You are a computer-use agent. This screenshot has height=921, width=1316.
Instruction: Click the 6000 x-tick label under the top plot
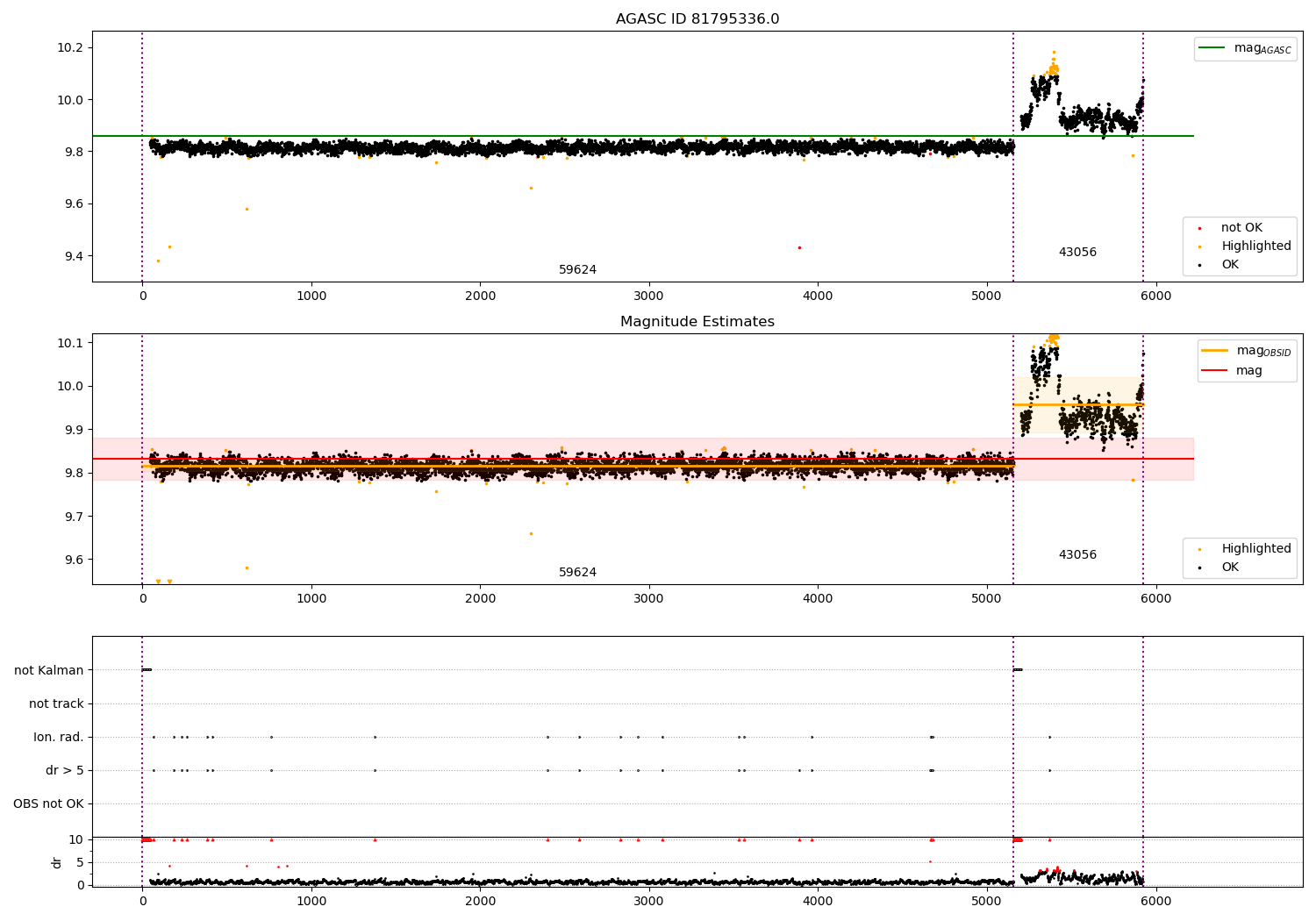pyautogui.click(x=1155, y=296)
